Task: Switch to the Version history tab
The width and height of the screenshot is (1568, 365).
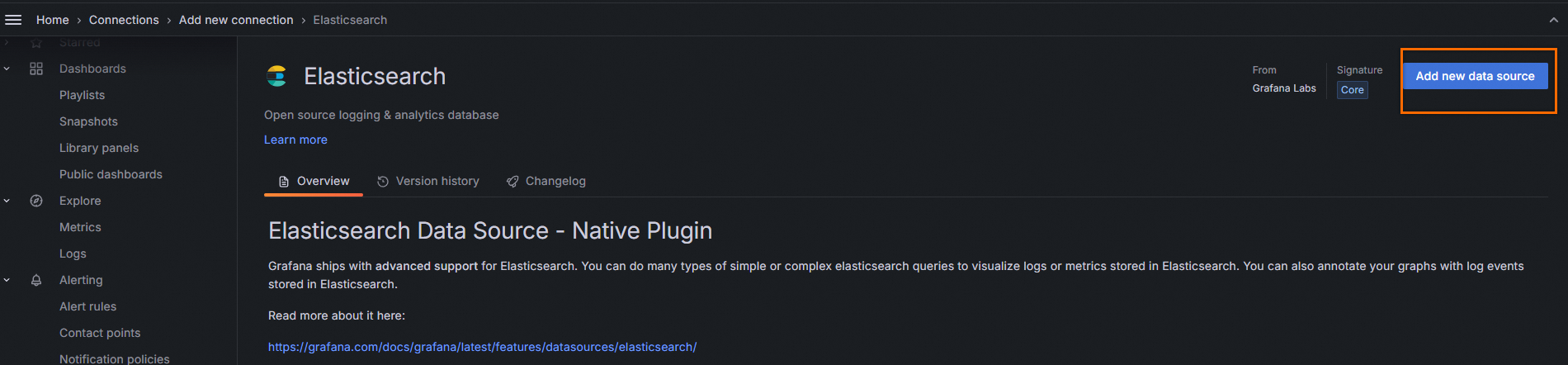Action: [437, 181]
